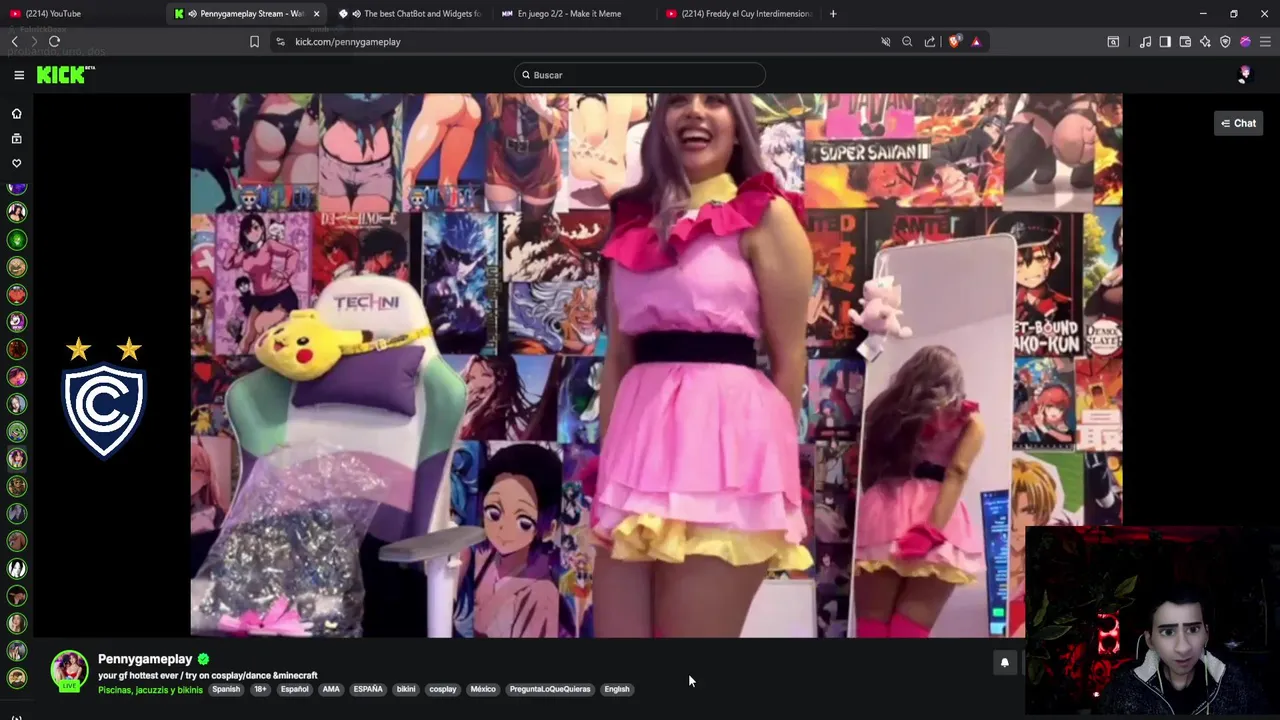Bookmark this page
This screenshot has width=1280, height=720.
click(x=254, y=42)
